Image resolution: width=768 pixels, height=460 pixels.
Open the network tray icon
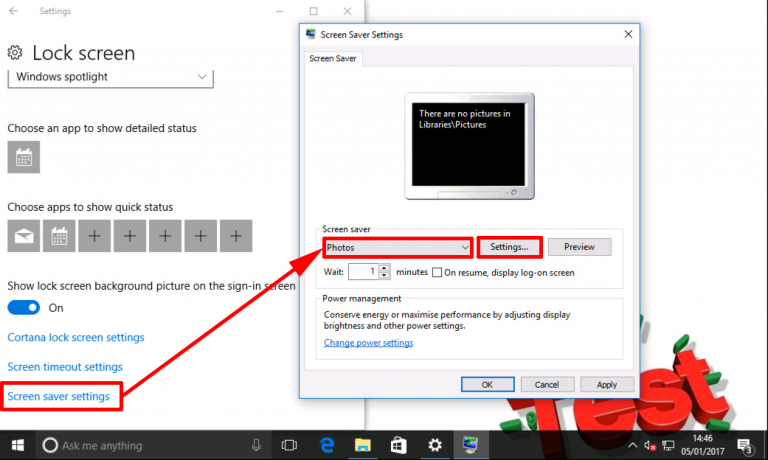[x=668, y=445]
